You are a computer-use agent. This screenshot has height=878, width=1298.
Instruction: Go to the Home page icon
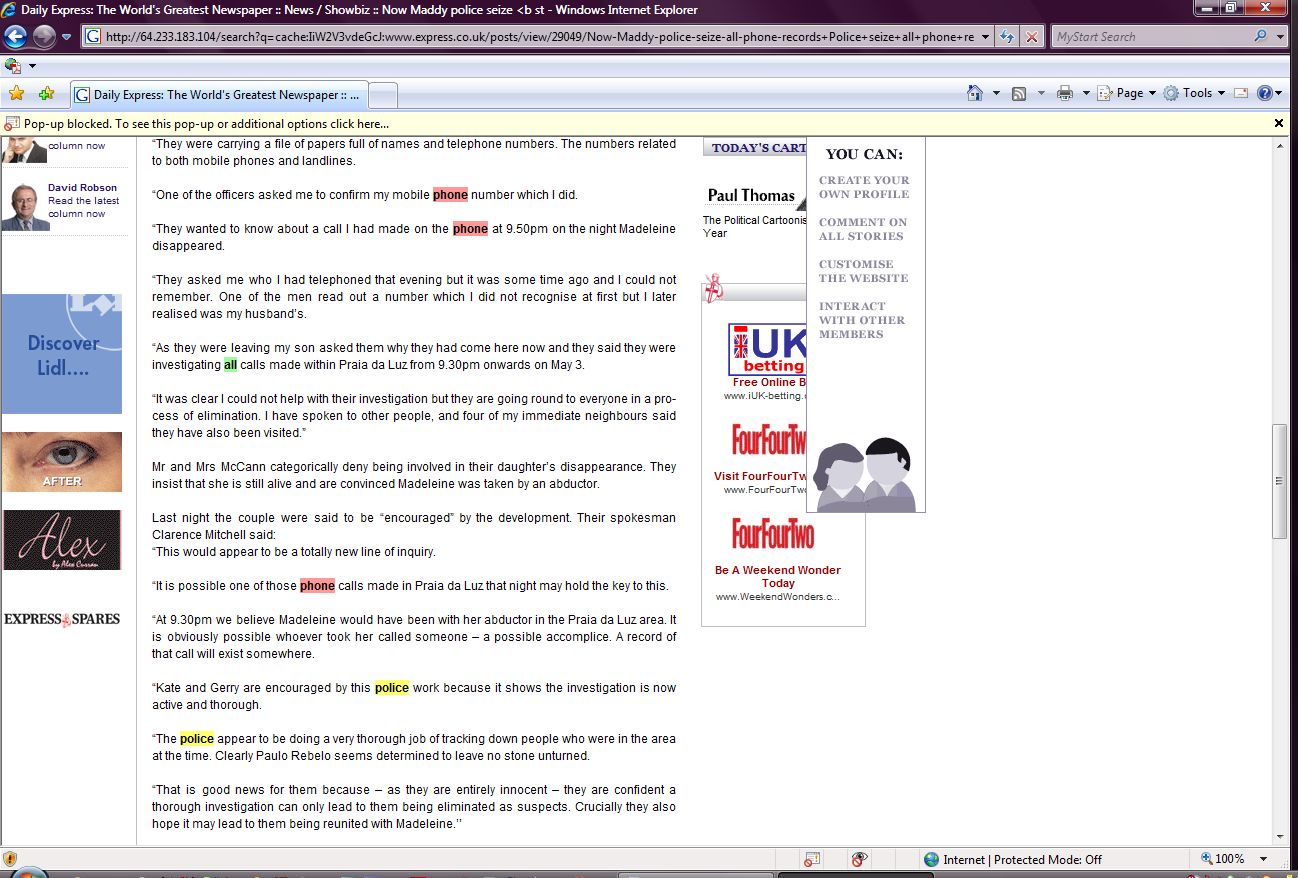975,93
